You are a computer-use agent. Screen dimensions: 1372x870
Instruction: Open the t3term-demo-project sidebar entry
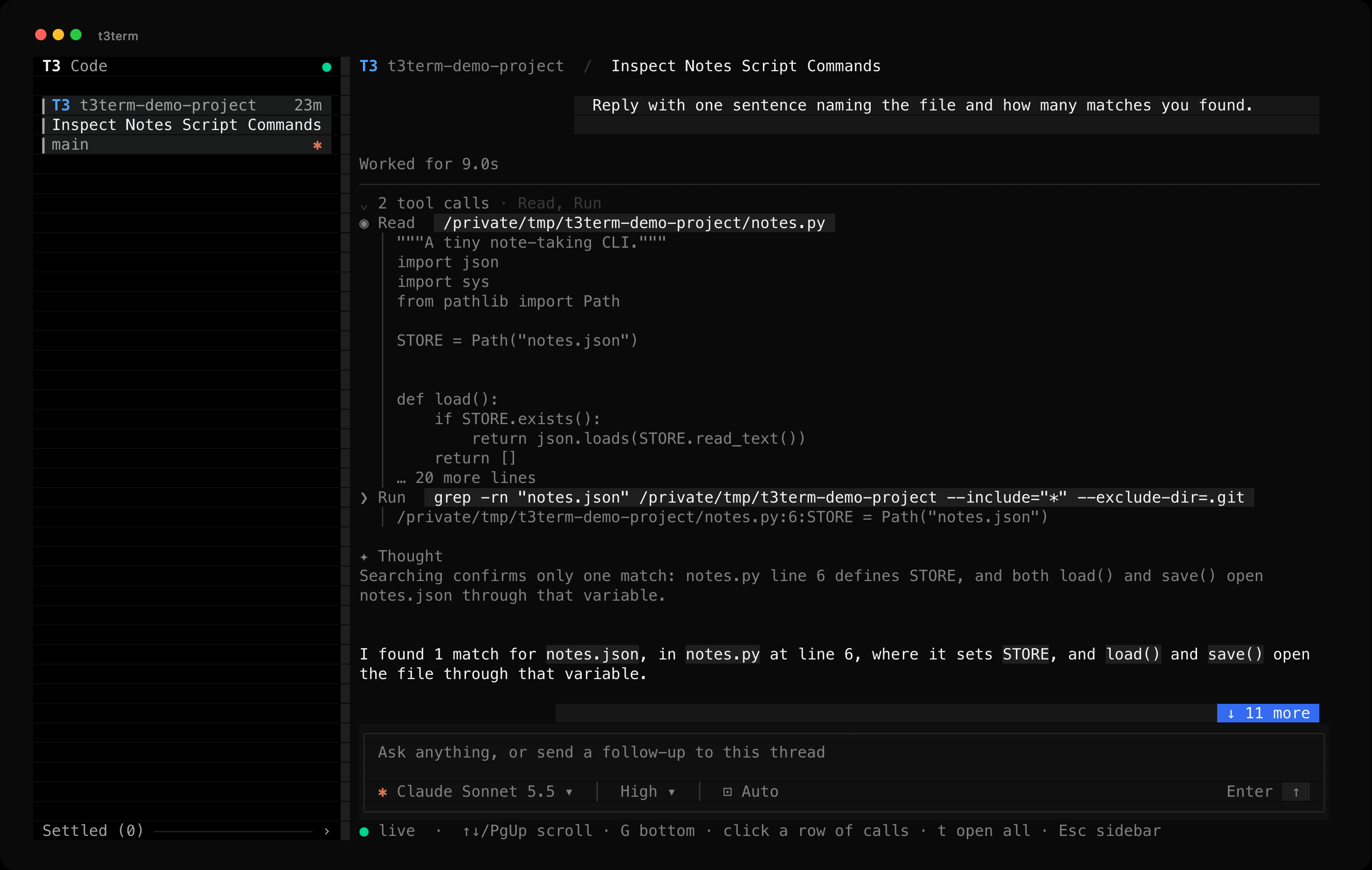(x=187, y=105)
